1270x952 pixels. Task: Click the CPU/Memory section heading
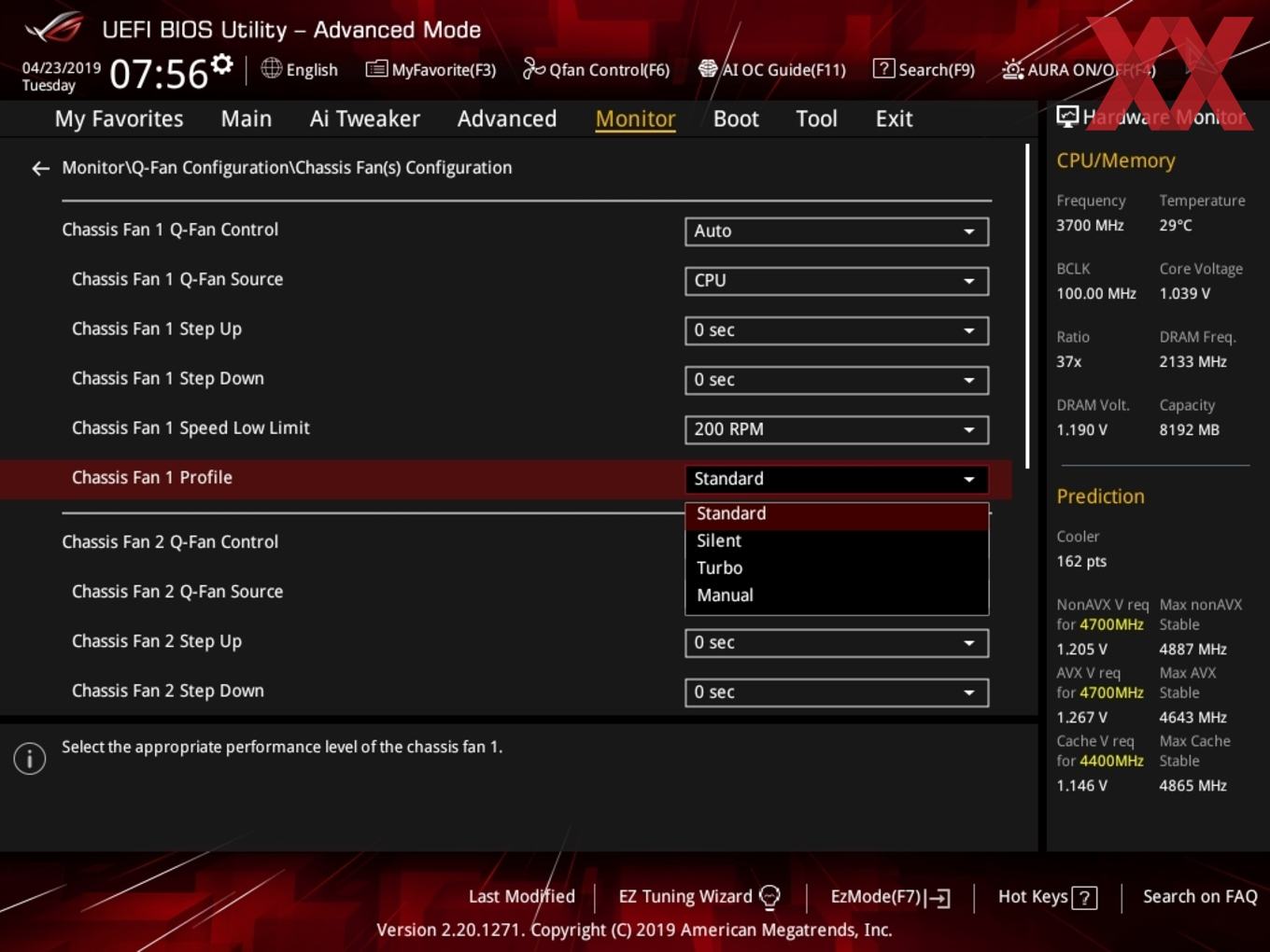(x=1116, y=161)
